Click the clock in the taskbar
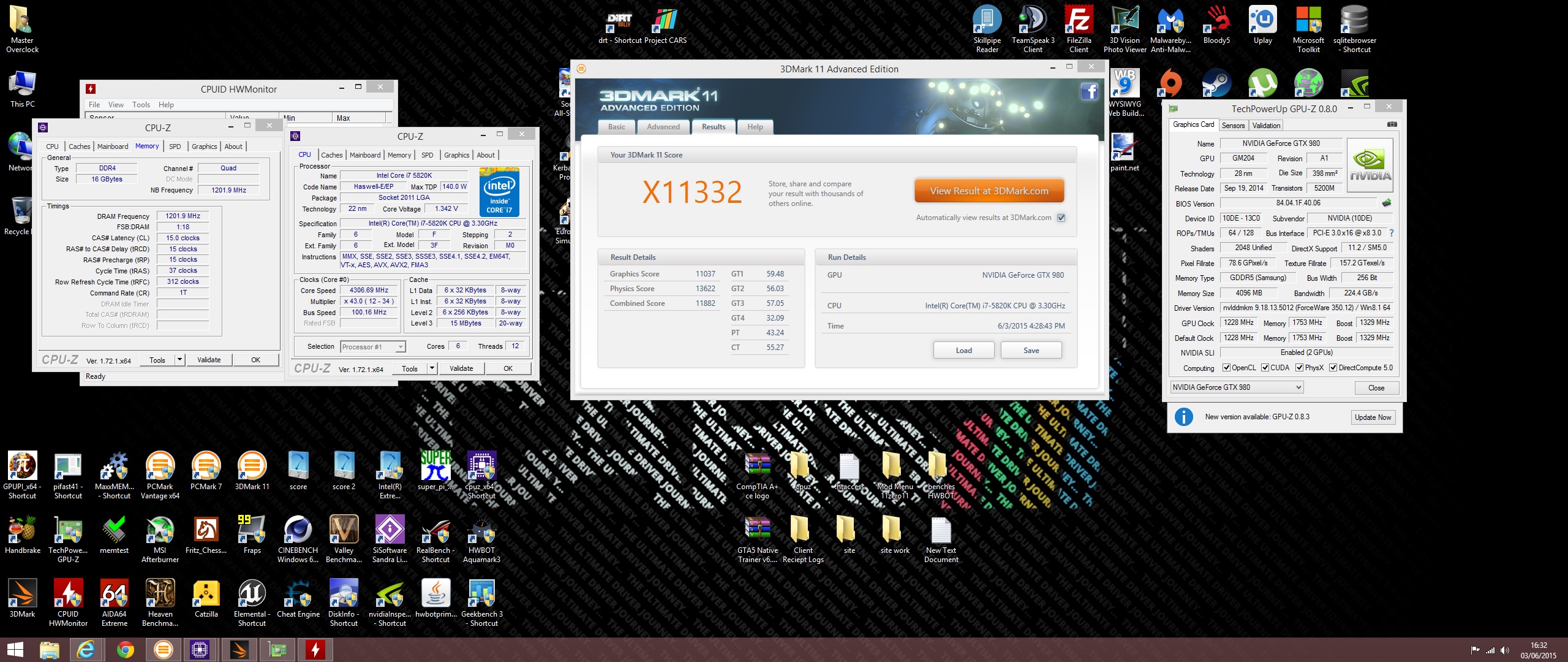This screenshot has width=1568, height=662. pyautogui.click(x=1538, y=650)
